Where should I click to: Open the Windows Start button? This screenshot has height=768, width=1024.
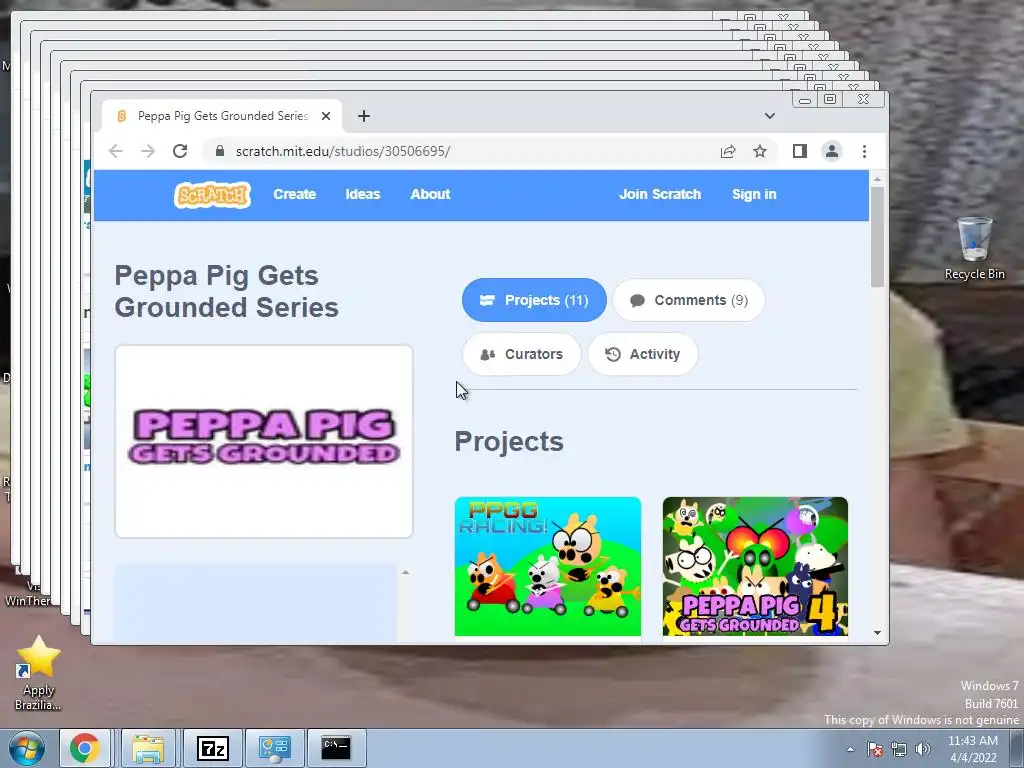pos(27,748)
